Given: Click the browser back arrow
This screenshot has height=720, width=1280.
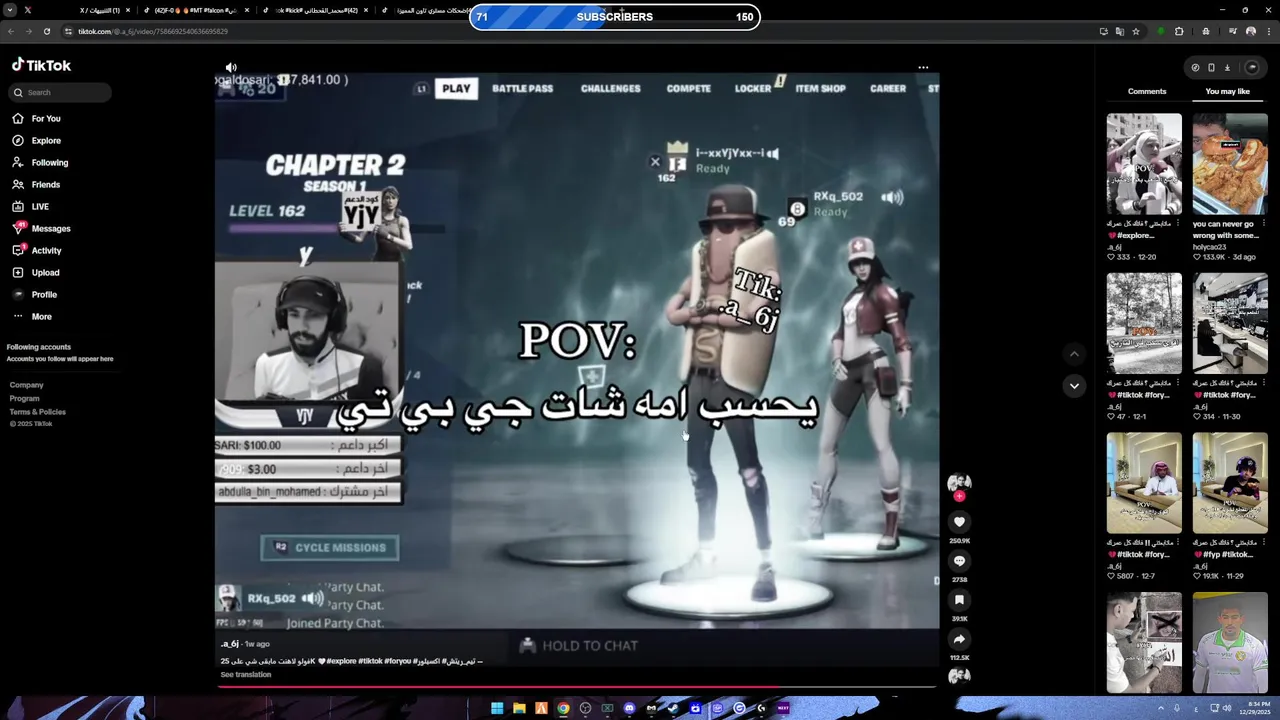Looking at the screenshot, I should point(11,31).
